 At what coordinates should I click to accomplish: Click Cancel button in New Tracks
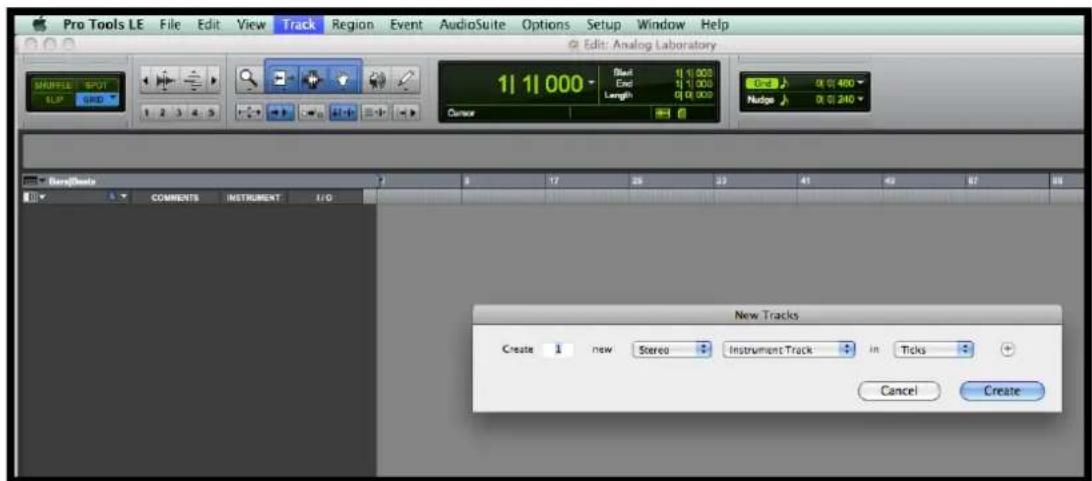tap(899, 391)
